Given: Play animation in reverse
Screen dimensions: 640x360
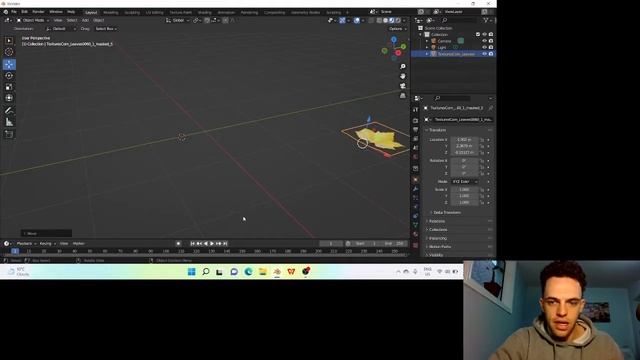Looking at the screenshot, I should (206, 244).
